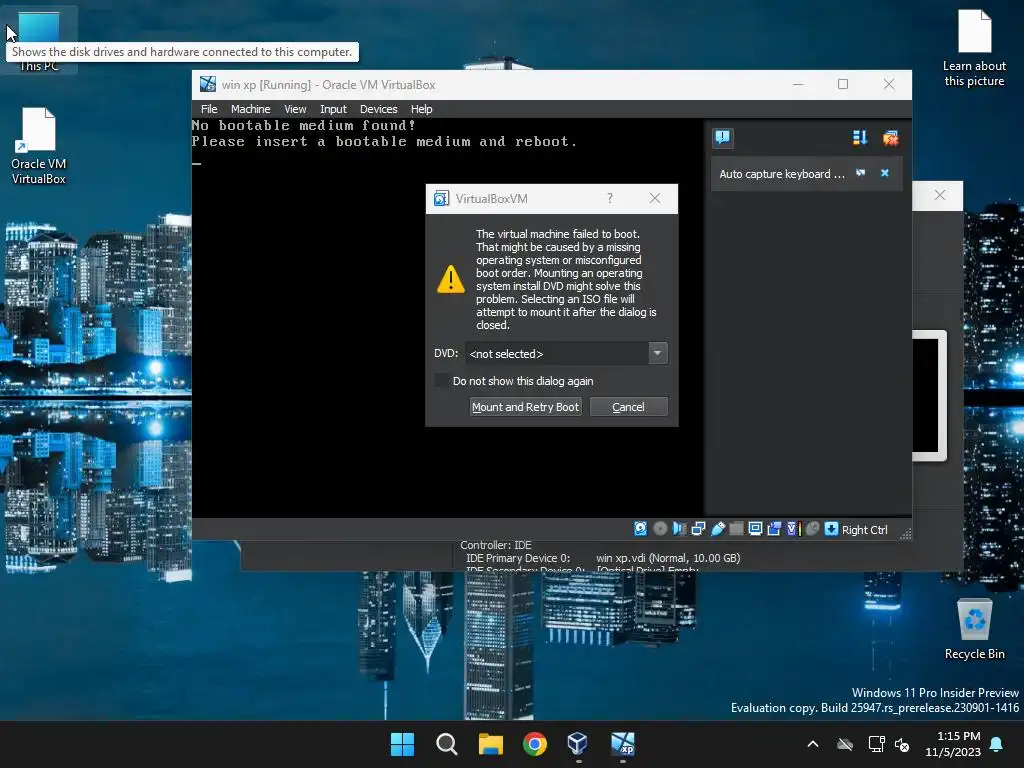1024x768 pixels.
Task: Click Mount and Retry Boot button
Action: pyautogui.click(x=526, y=407)
